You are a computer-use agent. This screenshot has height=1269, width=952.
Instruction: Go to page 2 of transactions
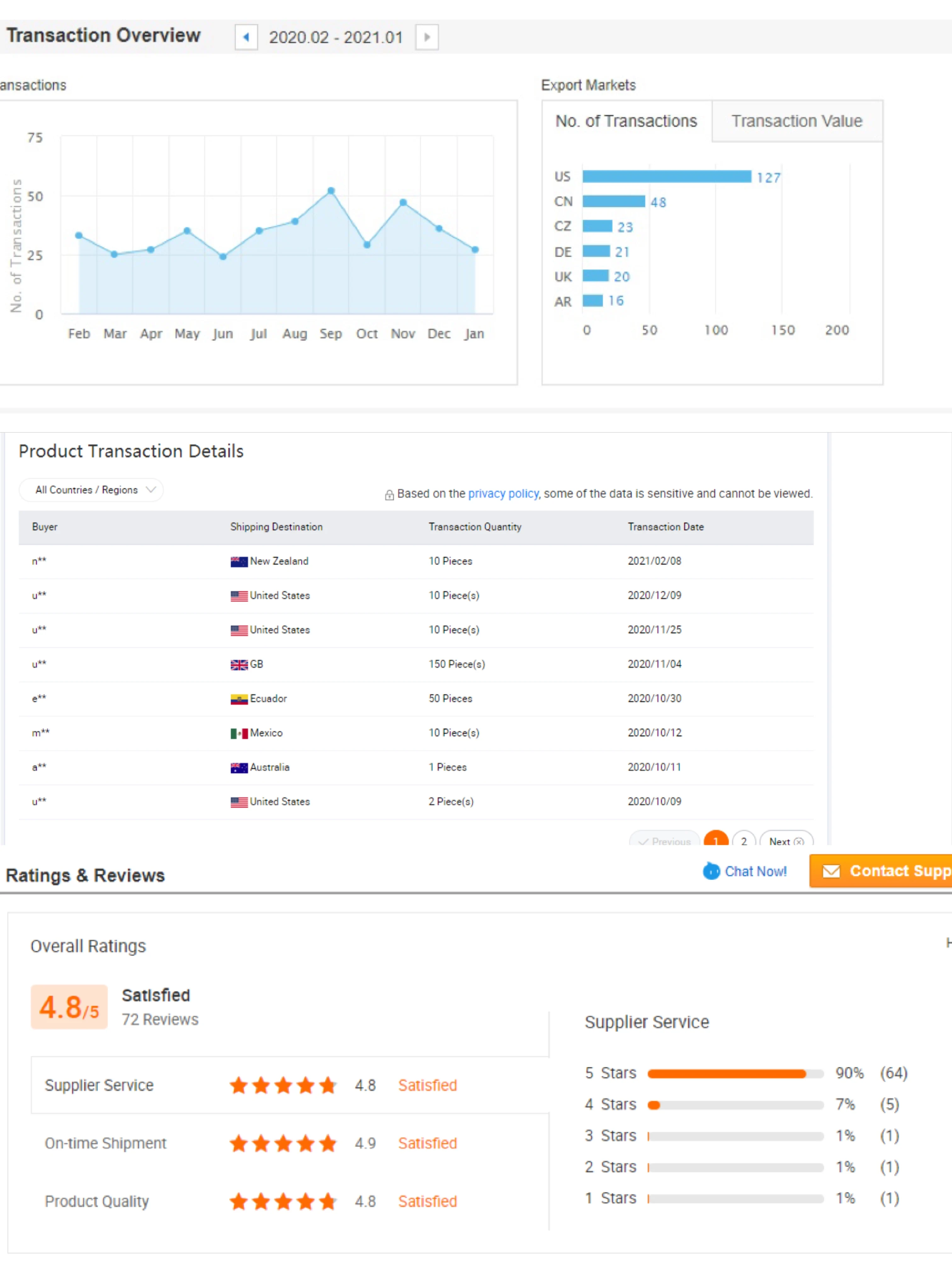(x=743, y=840)
